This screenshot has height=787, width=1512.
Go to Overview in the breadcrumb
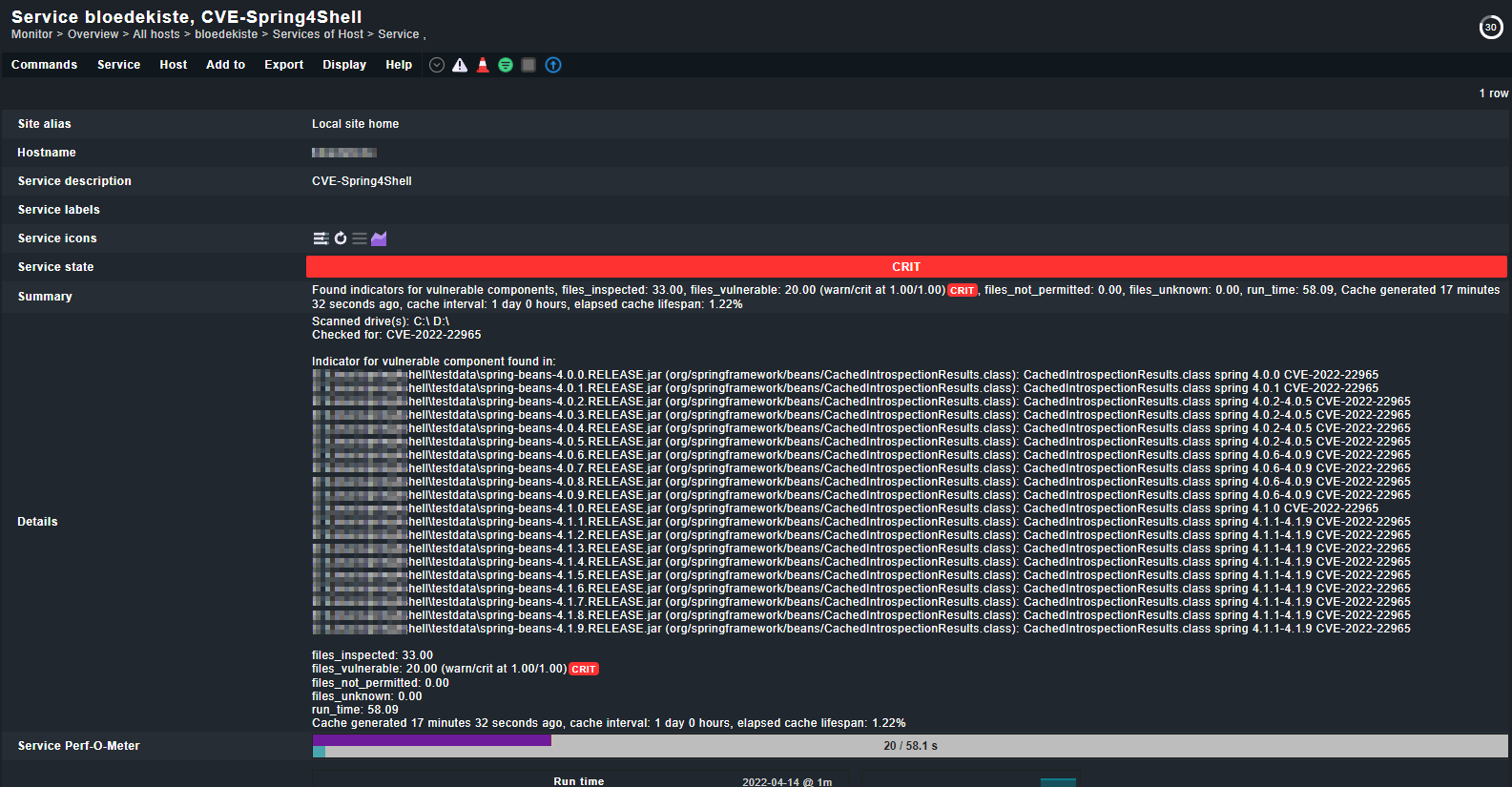coord(93,34)
